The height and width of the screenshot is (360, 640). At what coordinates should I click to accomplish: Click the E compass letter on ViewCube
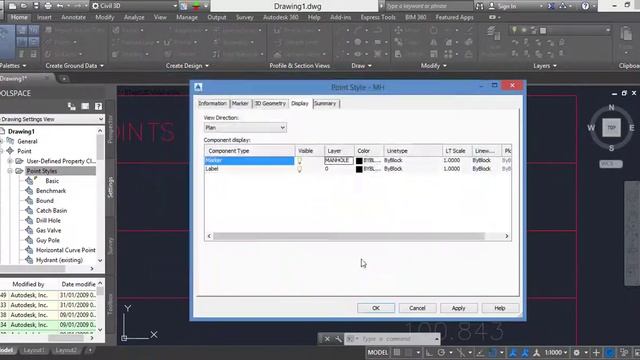pos(632,128)
